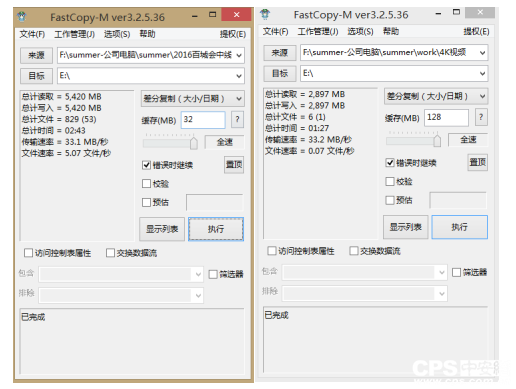This screenshot has width=516, height=389.
Task: Open 选项(S) menu in right window
Action: (360, 32)
